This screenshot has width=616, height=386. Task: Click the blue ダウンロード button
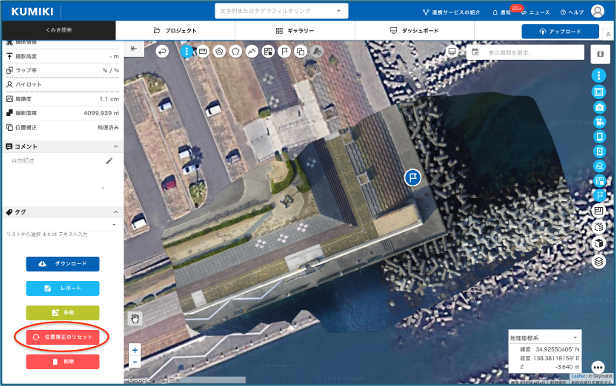63,264
